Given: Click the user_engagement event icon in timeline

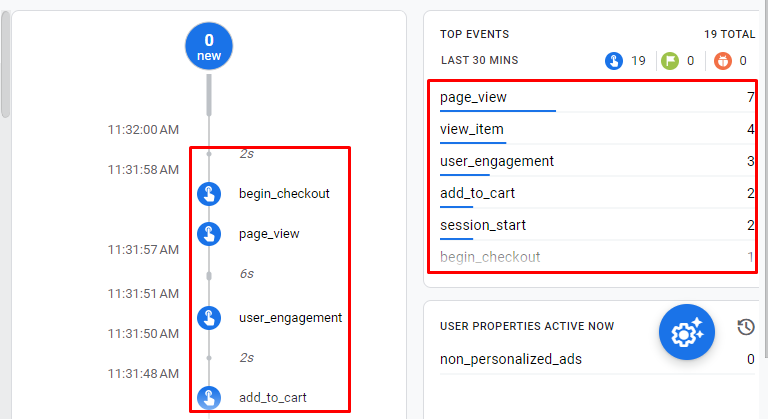Looking at the screenshot, I should pos(209,318).
